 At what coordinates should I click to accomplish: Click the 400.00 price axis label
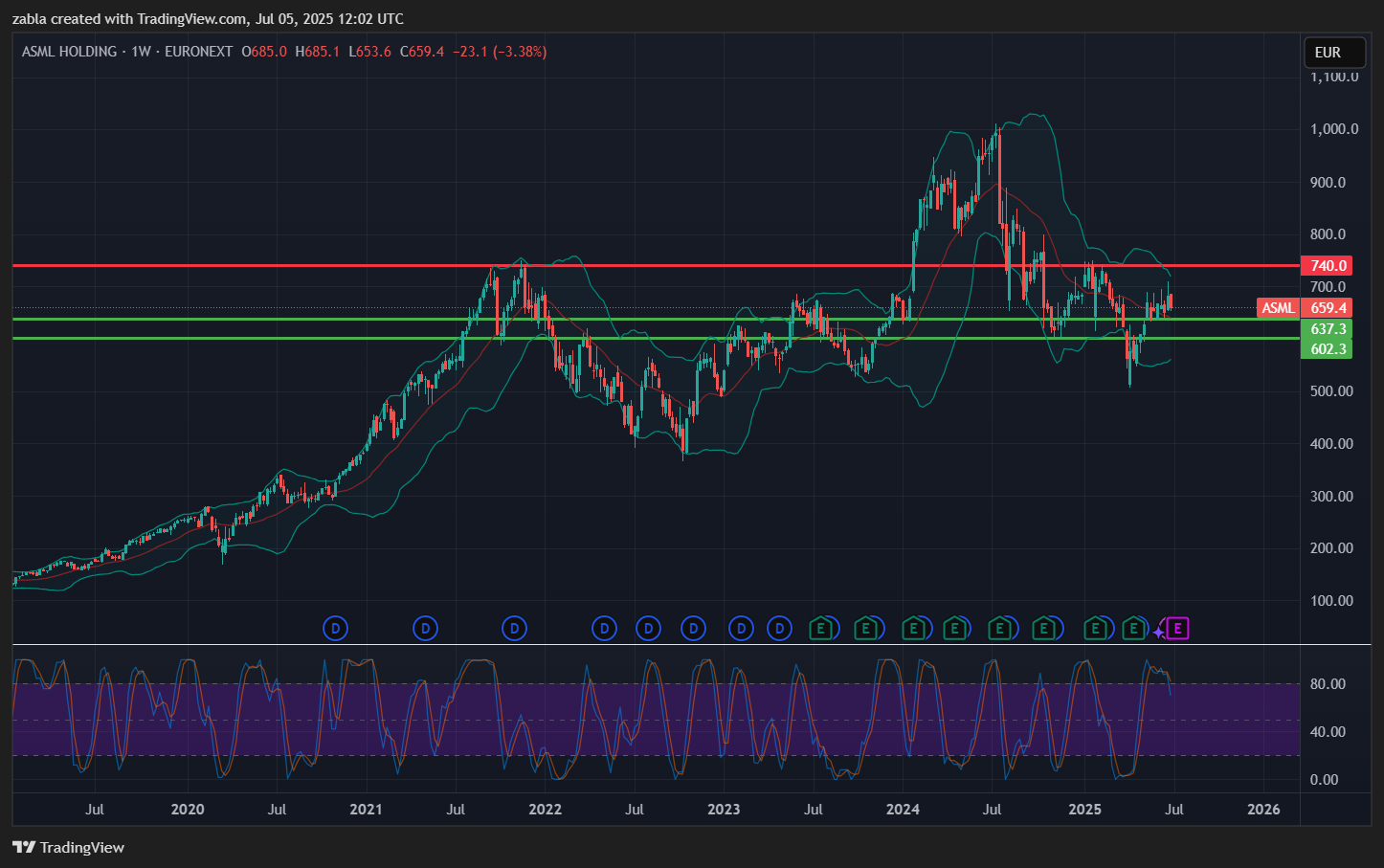pyautogui.click(x=1332, y=444)
